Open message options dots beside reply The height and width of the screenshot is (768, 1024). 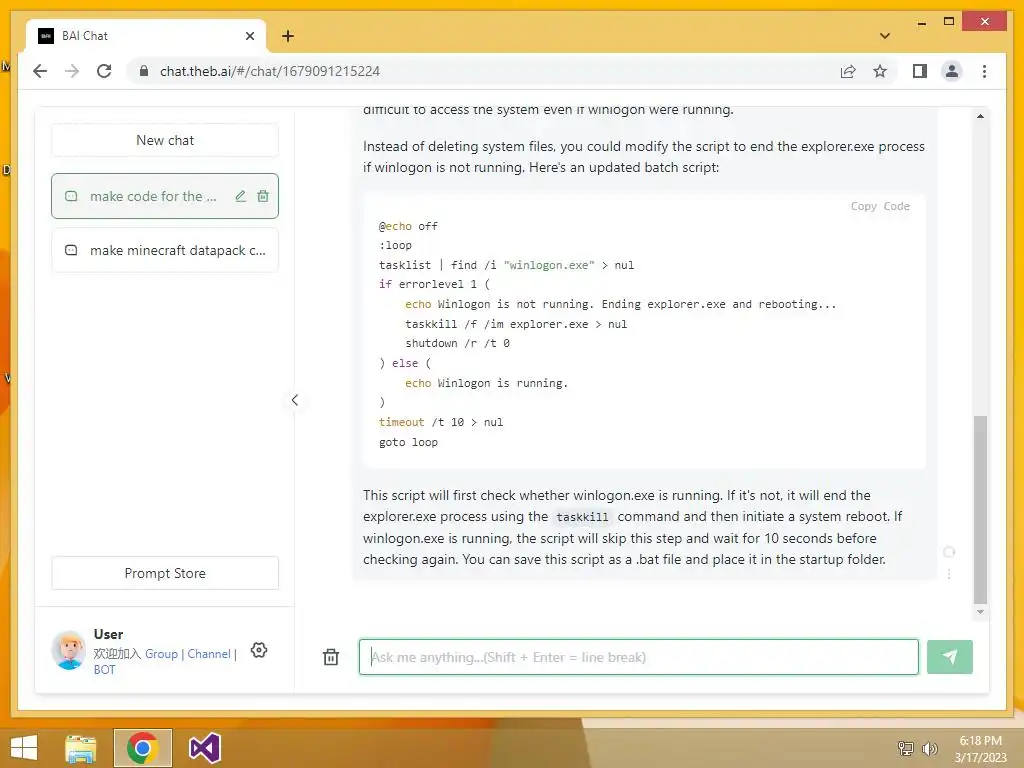(x=949, y=573)
